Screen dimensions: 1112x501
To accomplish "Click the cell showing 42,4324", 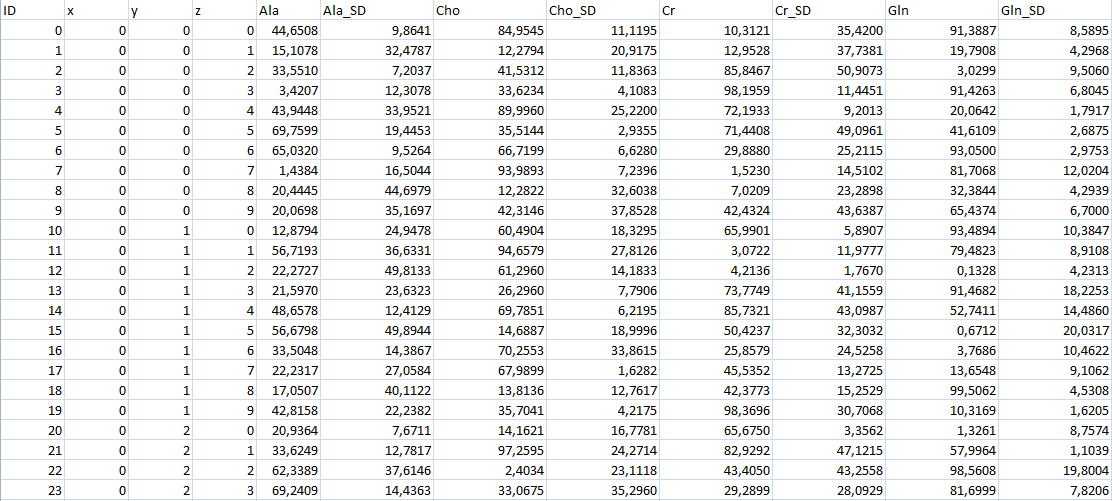I will (x=714, y=209).
